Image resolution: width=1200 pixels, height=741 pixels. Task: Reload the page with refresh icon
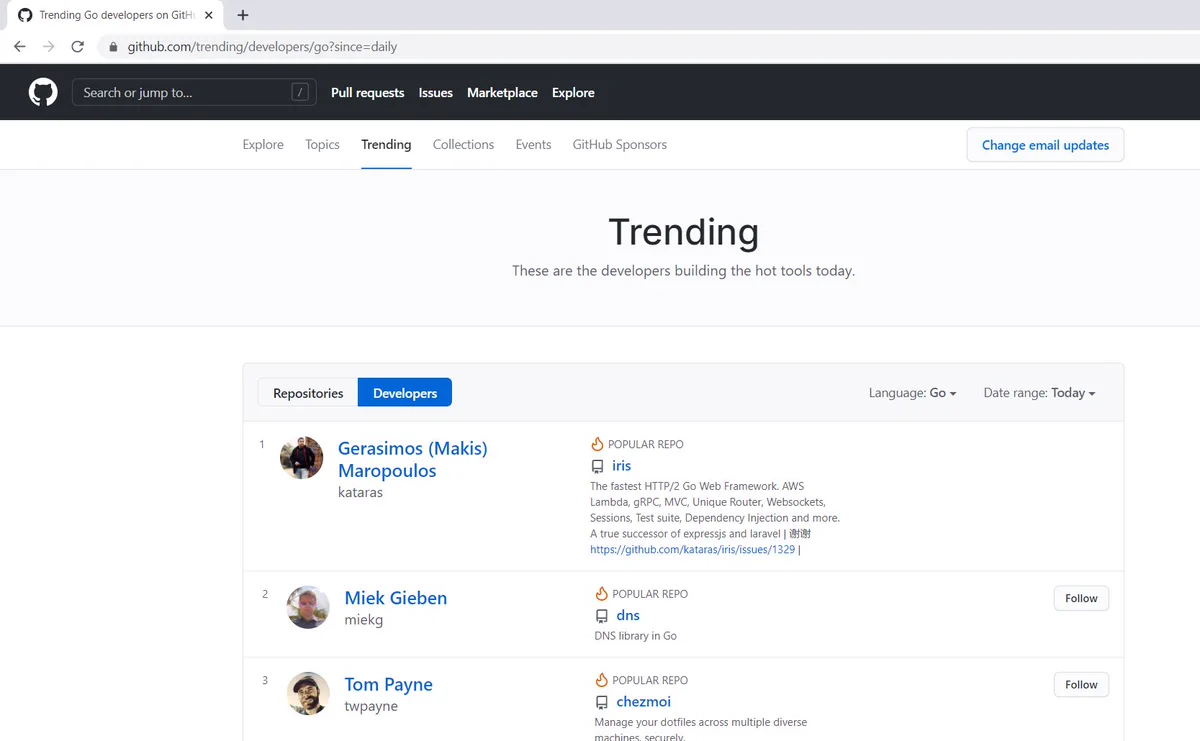tap(77, 47)
